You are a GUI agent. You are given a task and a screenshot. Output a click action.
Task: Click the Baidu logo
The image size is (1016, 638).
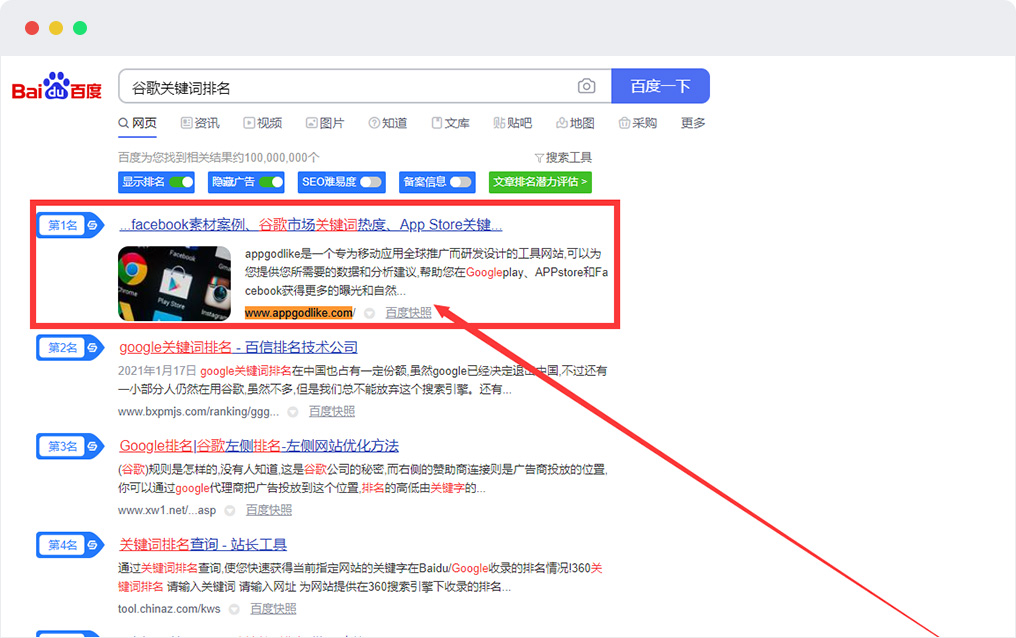(x=56, y=86)
